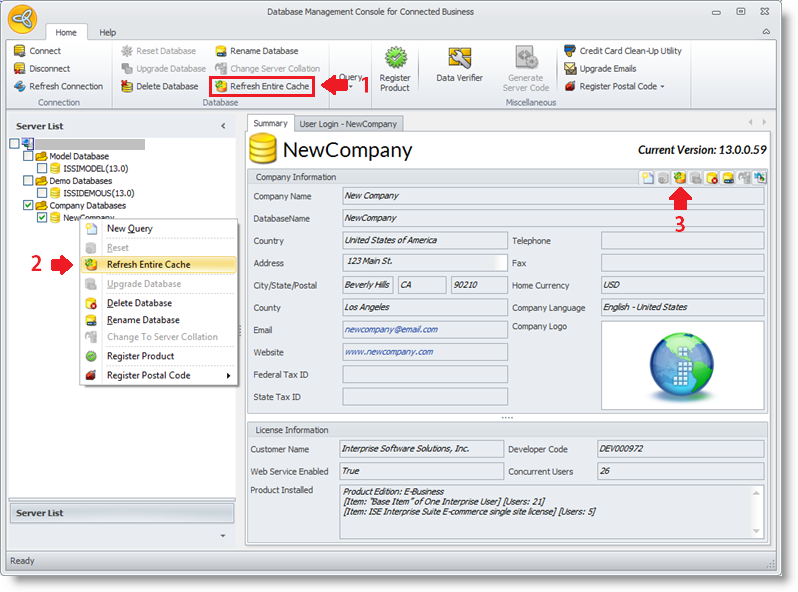798x592 pixels.
Task: Uncheck the Company Databases checkbox
Action: pyautogui.click(x=28, y=205)
